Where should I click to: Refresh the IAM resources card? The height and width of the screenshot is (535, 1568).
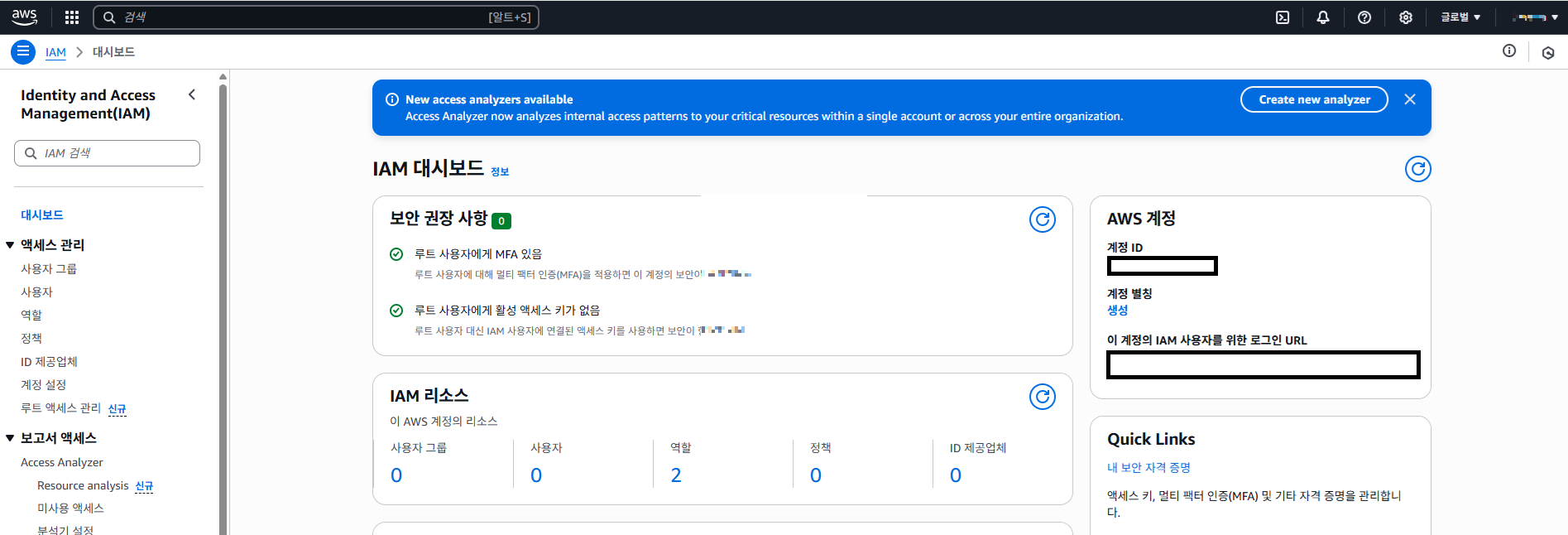pos(1043,397)
